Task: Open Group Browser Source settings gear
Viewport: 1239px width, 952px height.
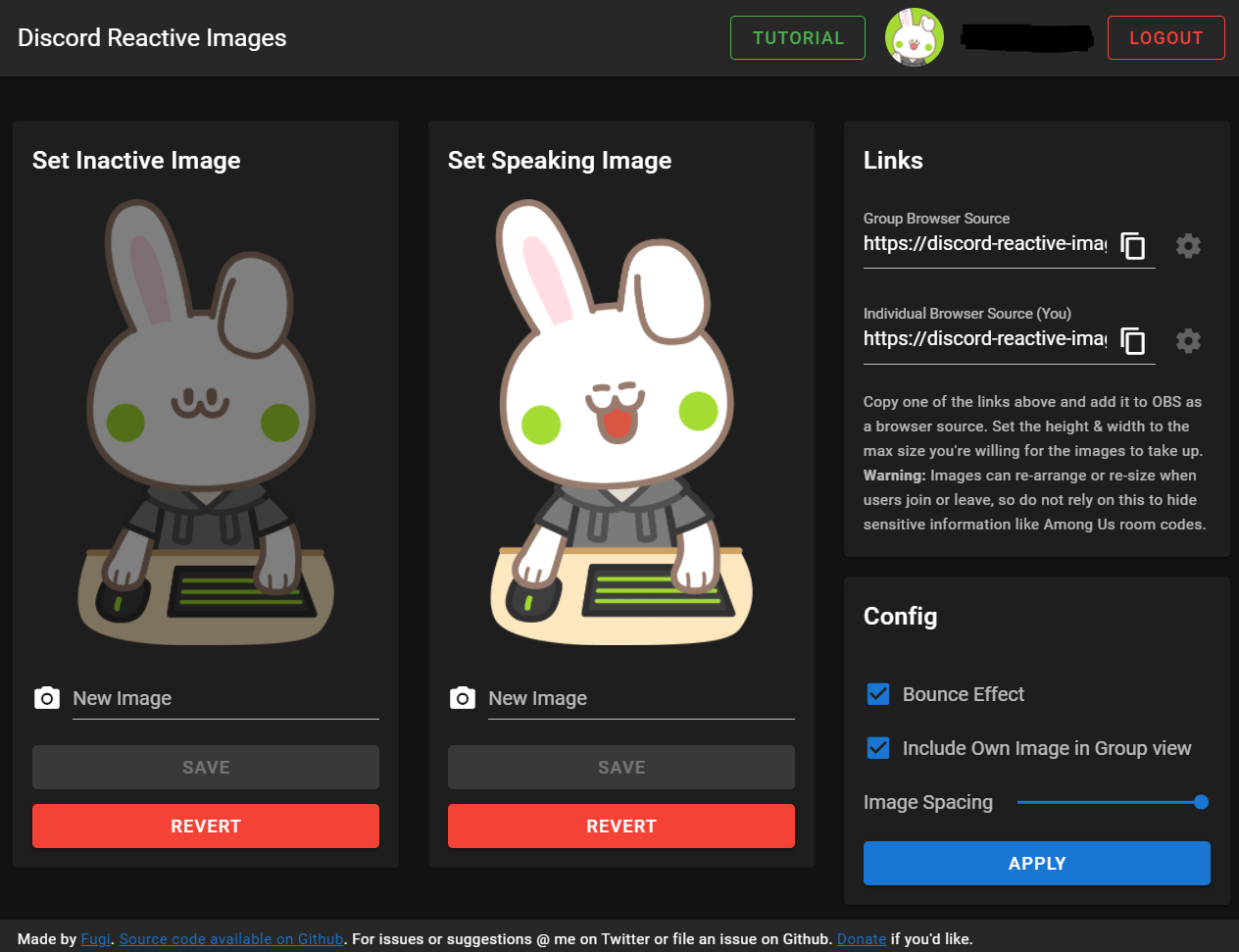Action: [1188, 245]
